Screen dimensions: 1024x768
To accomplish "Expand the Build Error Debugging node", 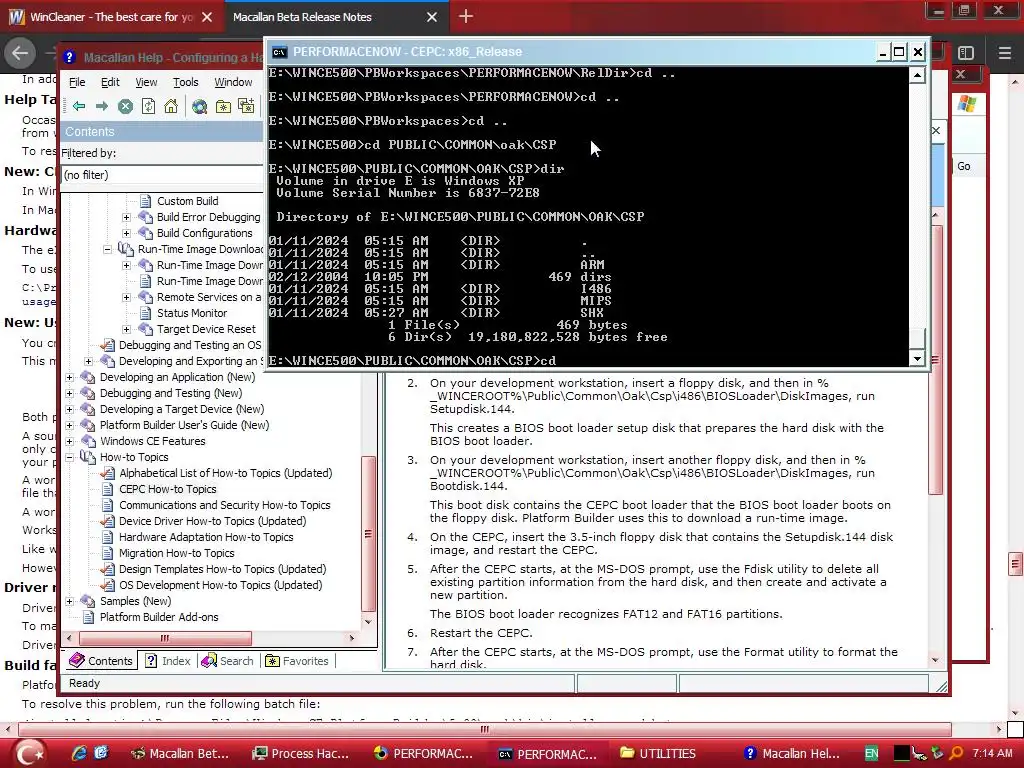I will [x=127, y=217].
